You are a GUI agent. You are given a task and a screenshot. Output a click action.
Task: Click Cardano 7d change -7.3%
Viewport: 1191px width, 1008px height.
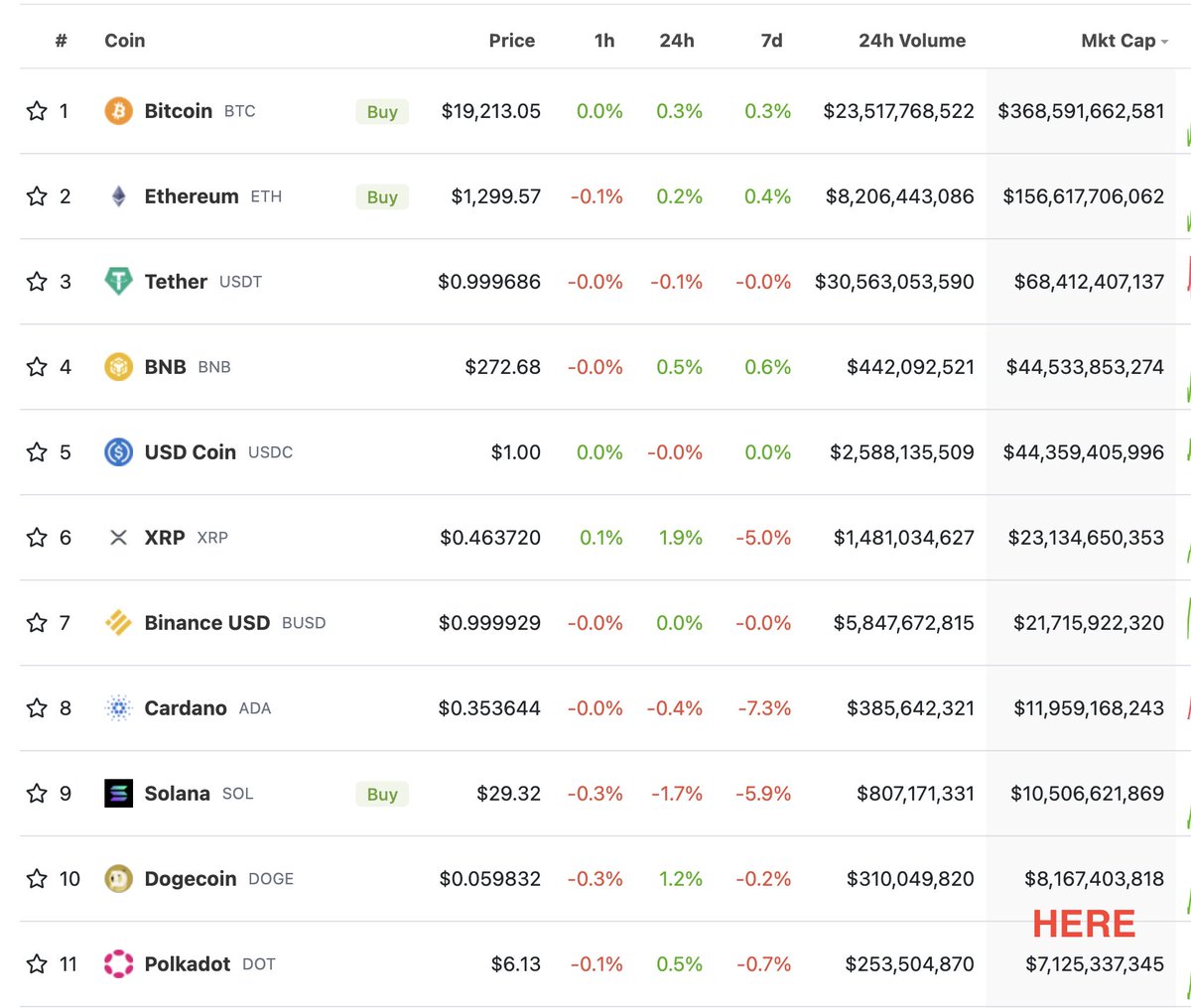coord(764,708)
